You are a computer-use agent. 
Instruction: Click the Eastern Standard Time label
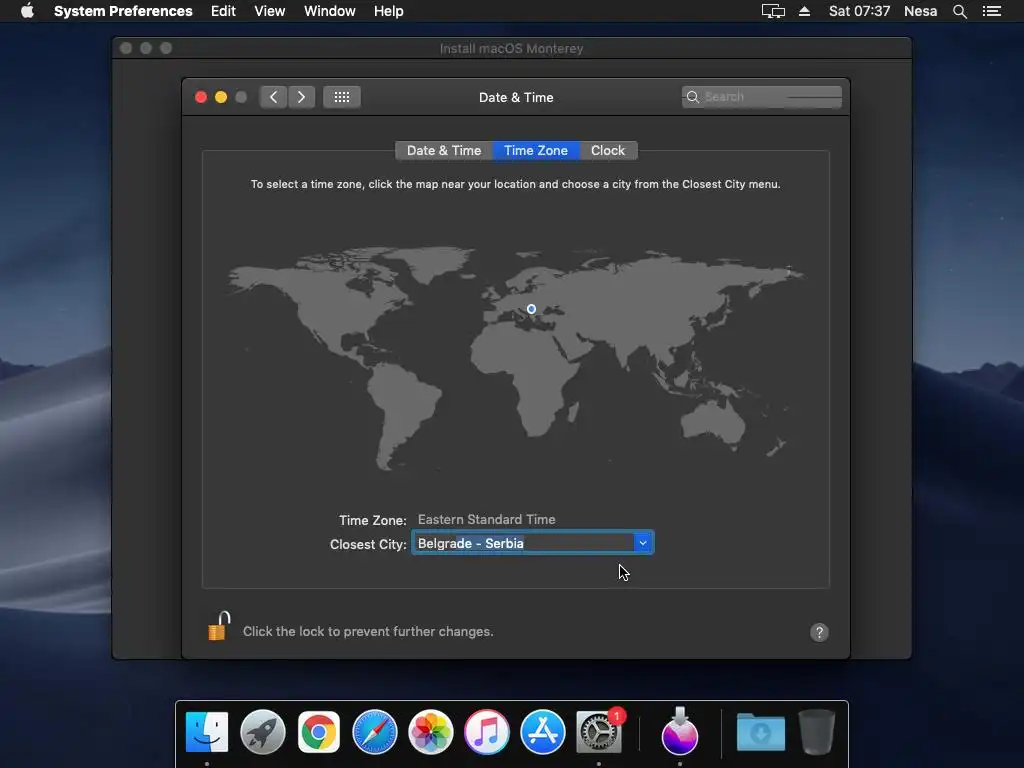[x=487, y=520]
